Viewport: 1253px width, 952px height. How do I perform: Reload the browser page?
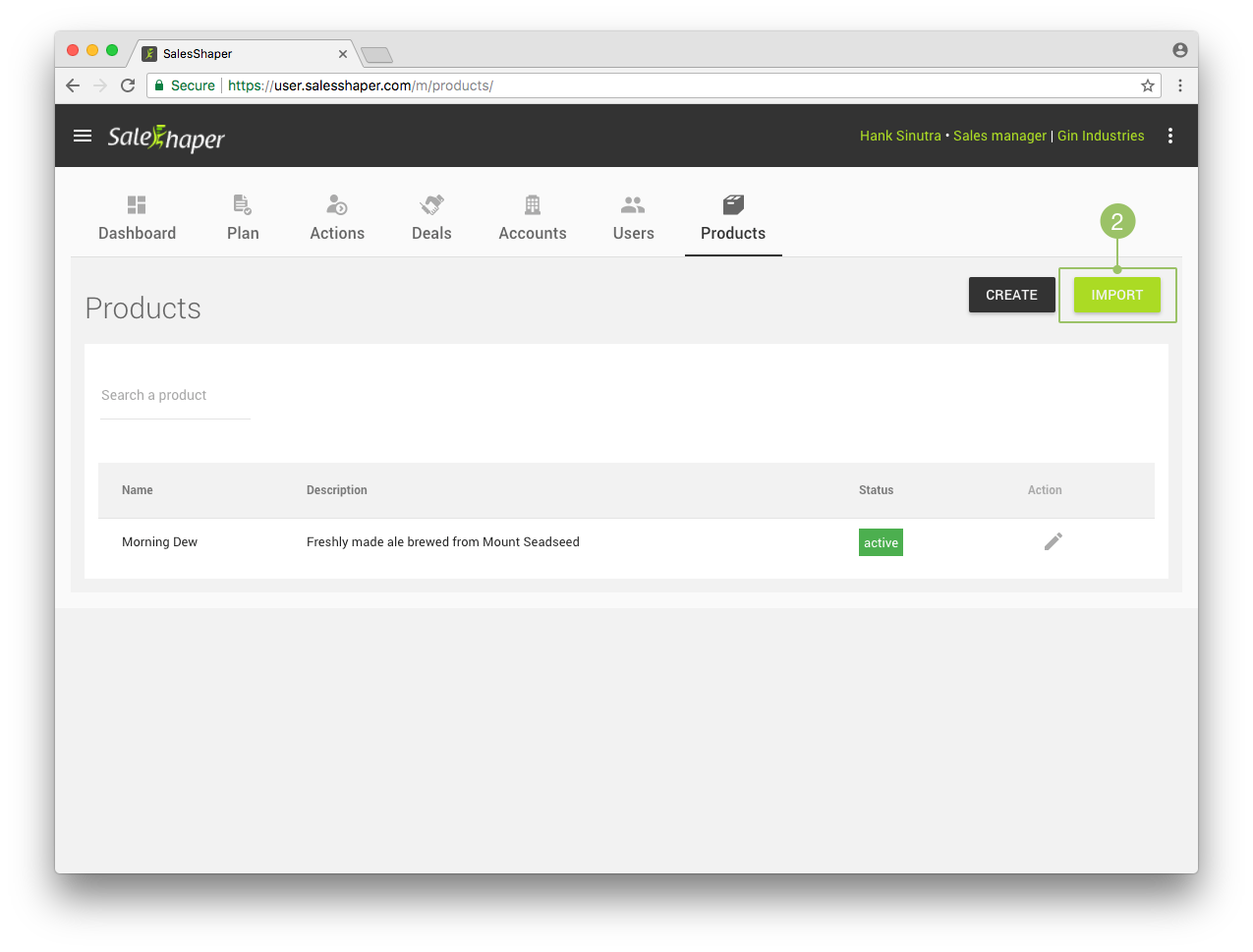pos(128,85)
